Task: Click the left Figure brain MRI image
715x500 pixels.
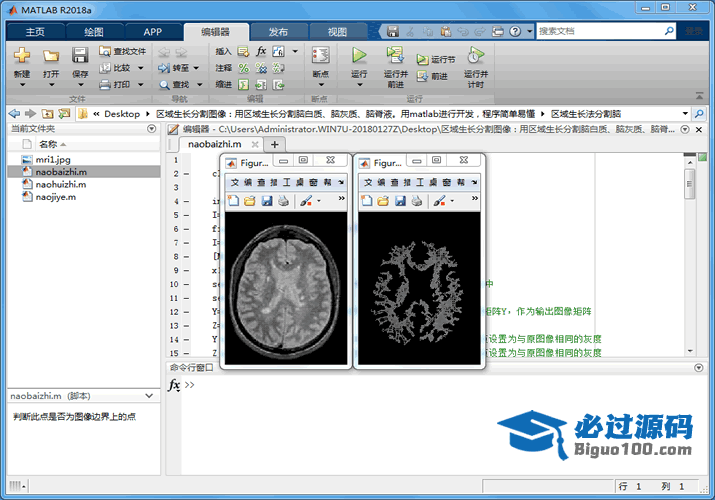Action: [x=286, y=288]
